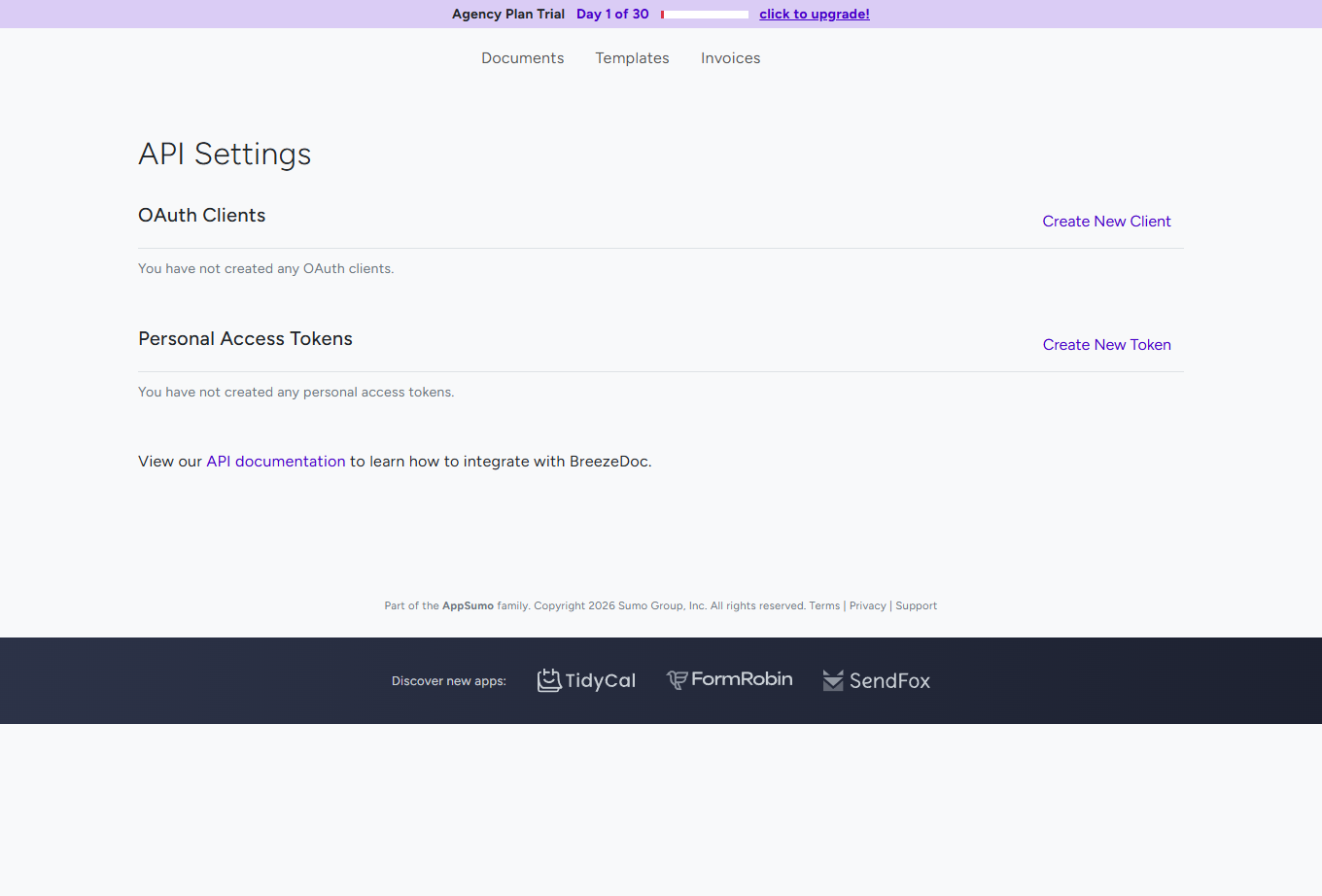Click the Agency Plan Trial banner
Image resolution: width=1322 pixels, height=896 pixels.
(508, 14)
